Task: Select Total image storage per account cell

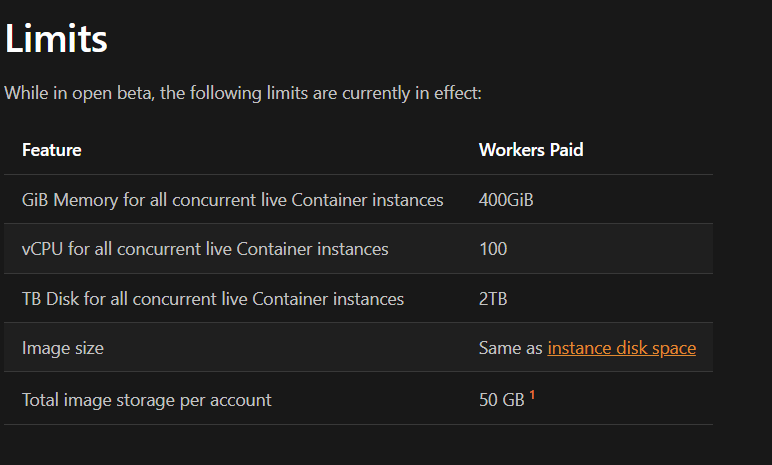Action: pyautogui.click(x=147, y=399)
